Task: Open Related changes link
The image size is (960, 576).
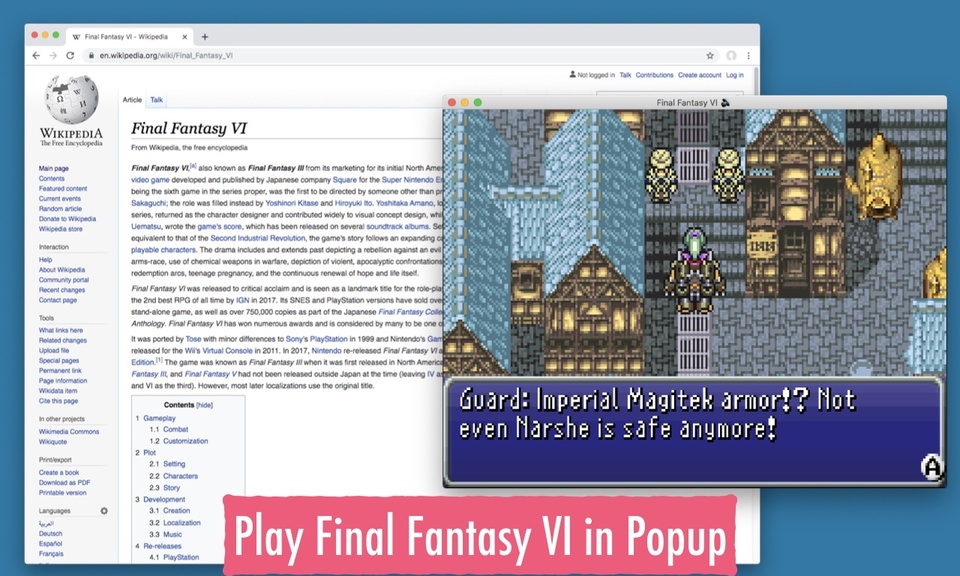Action: click(62, 340)
